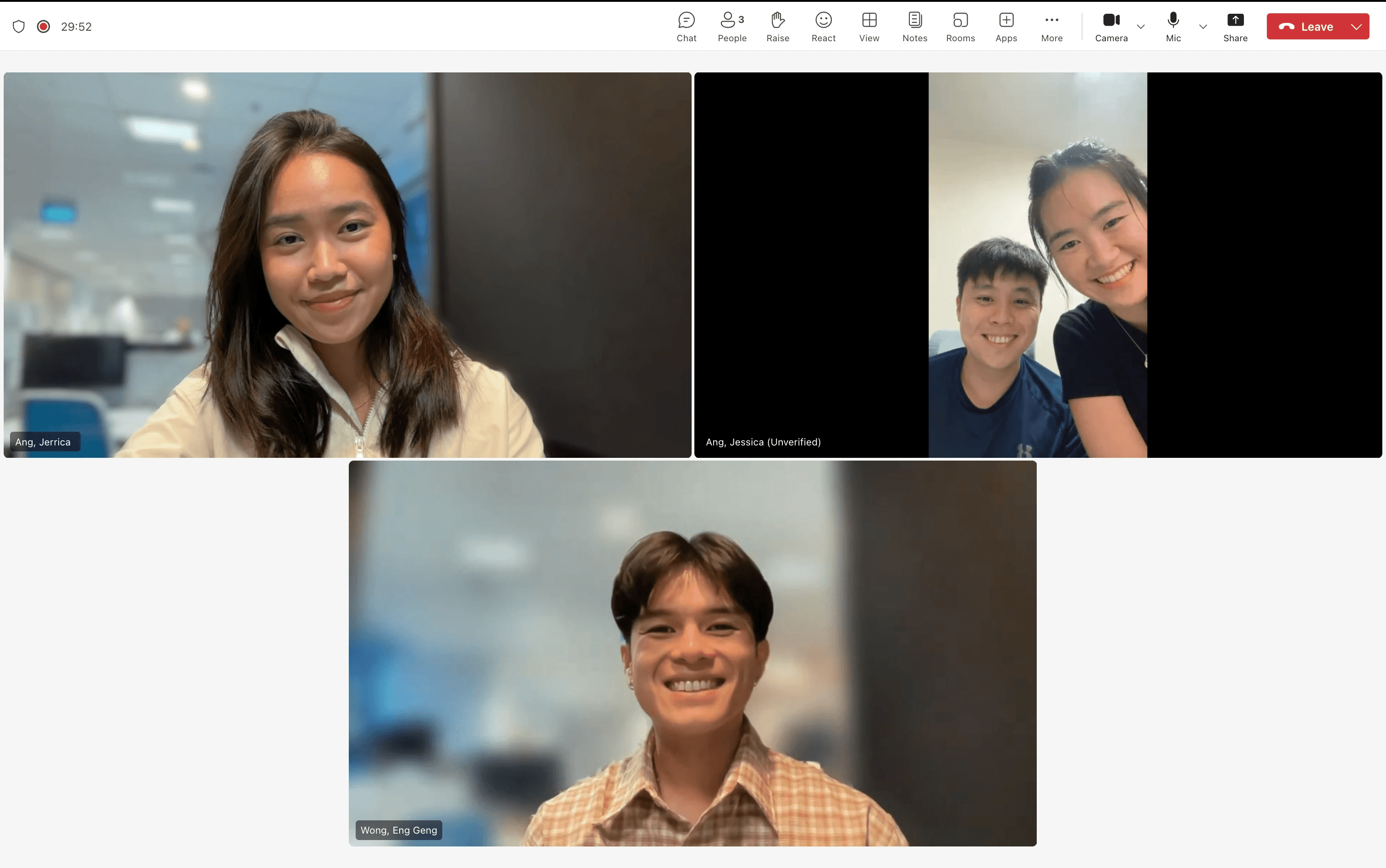Select Wong, Eng Geng video tile
The width and height of the screenshot is (1386, 868).
pos(692,653)
